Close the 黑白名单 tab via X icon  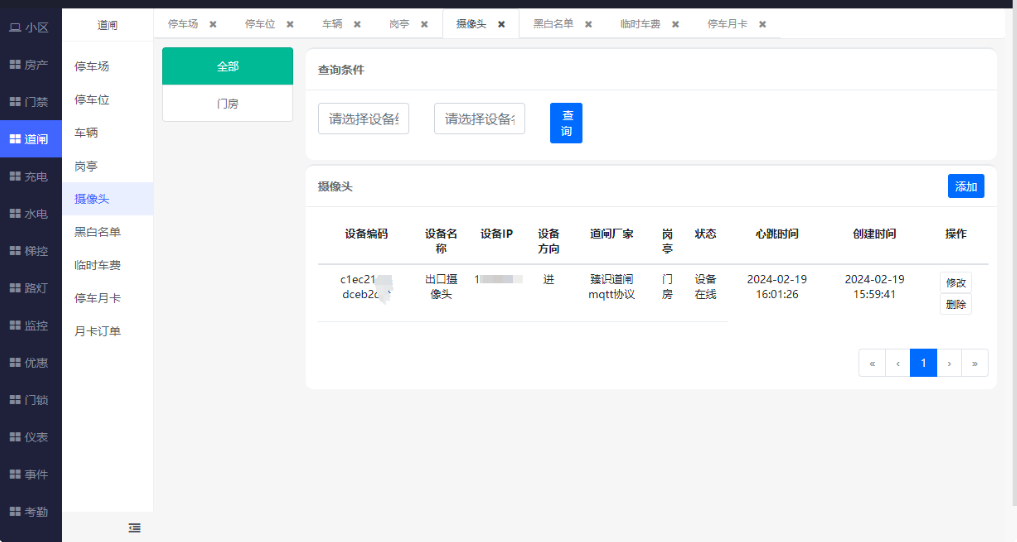coord(588,24)
